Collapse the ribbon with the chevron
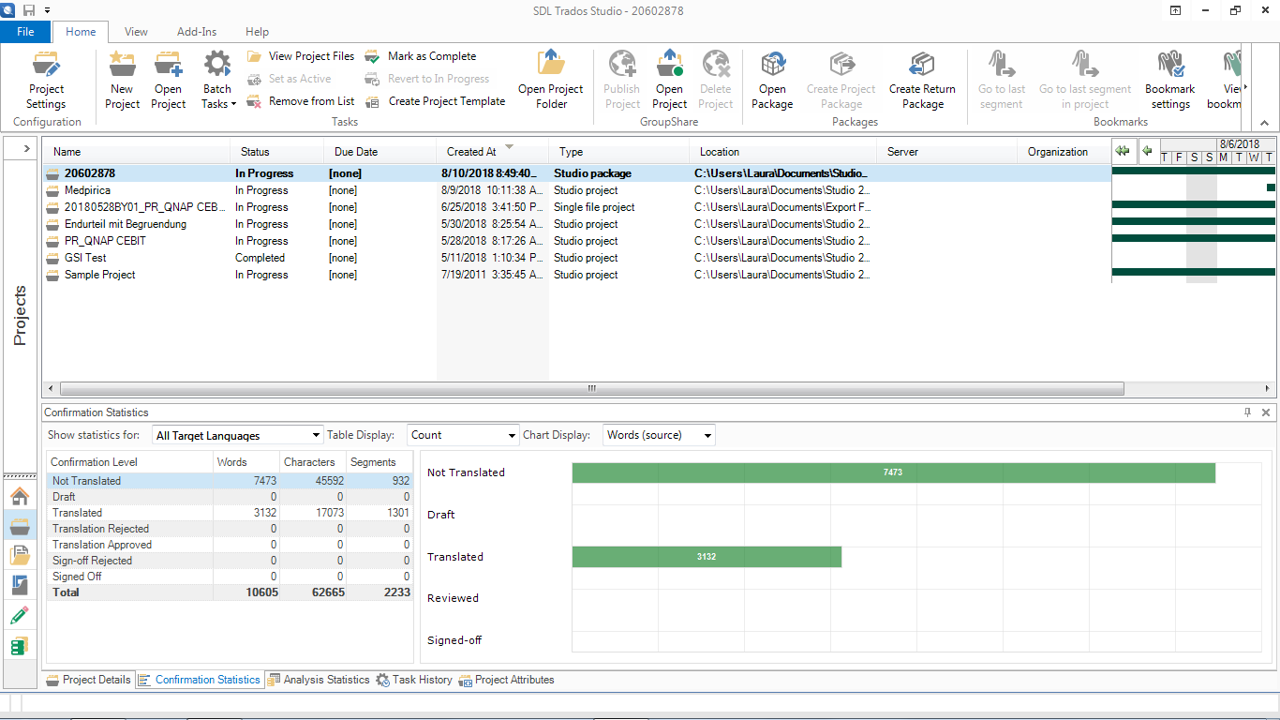 (1265, 123)
